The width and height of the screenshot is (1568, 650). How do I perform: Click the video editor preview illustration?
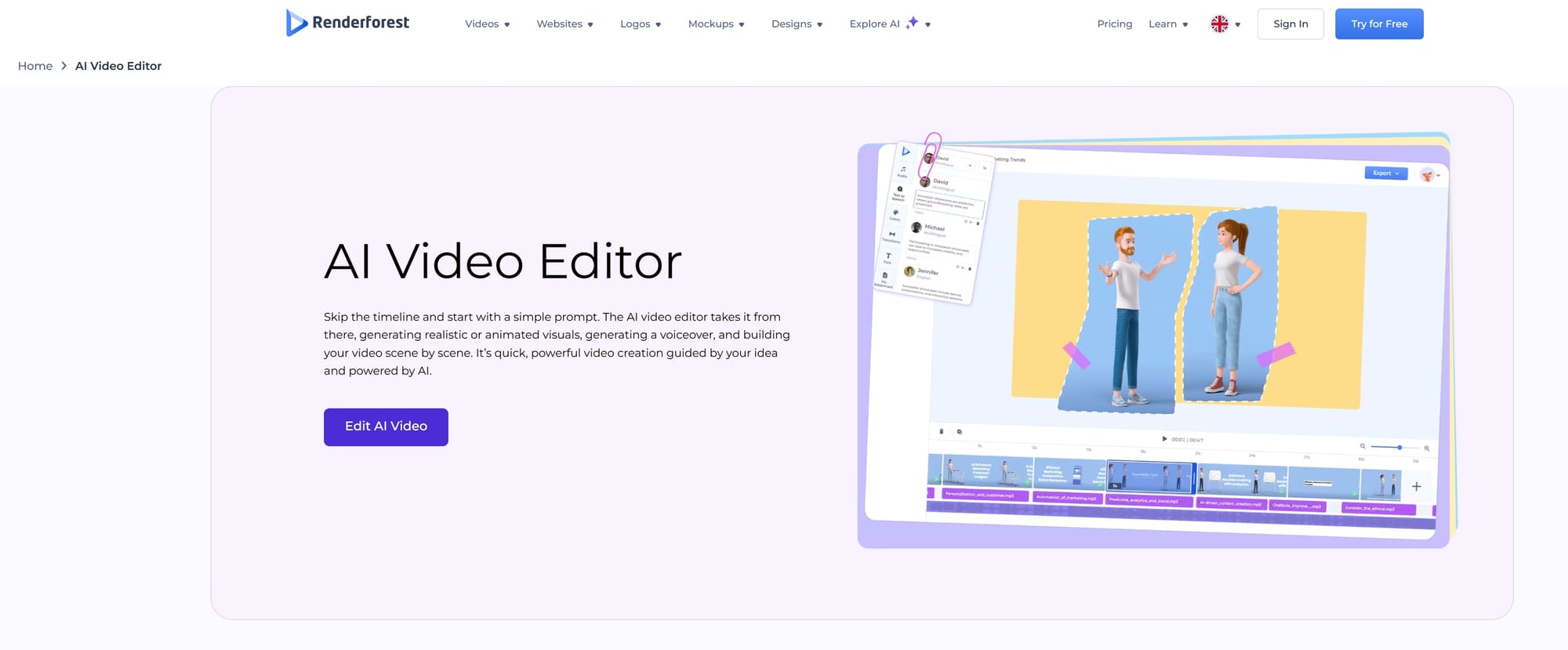coord(1156,340)
